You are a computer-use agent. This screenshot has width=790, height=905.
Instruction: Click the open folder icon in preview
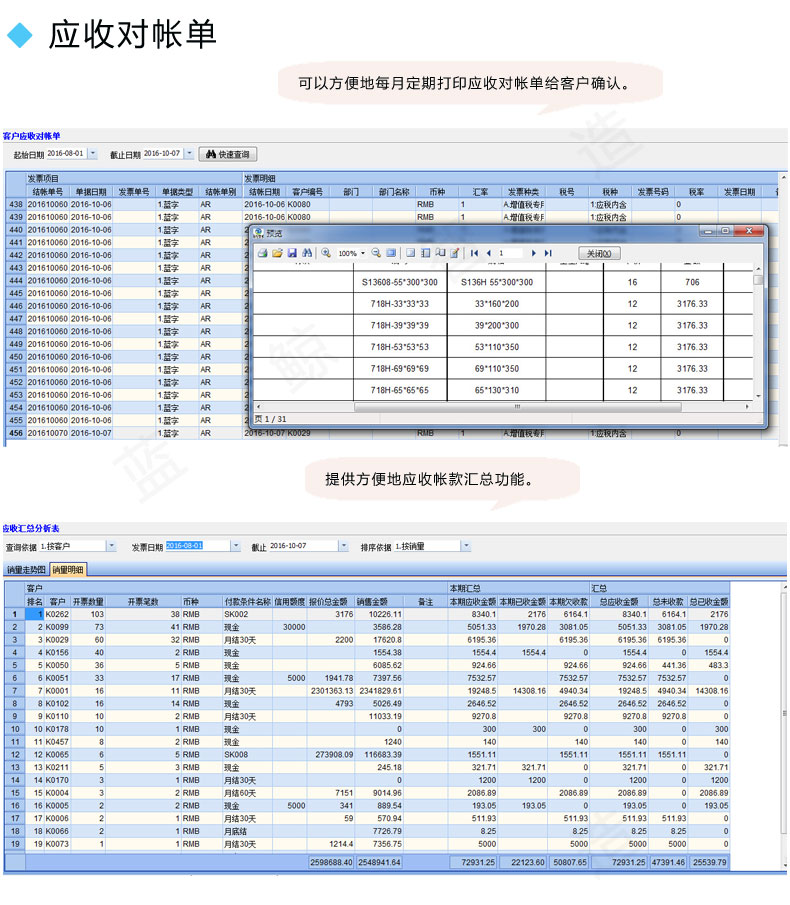tap(278, 253)
